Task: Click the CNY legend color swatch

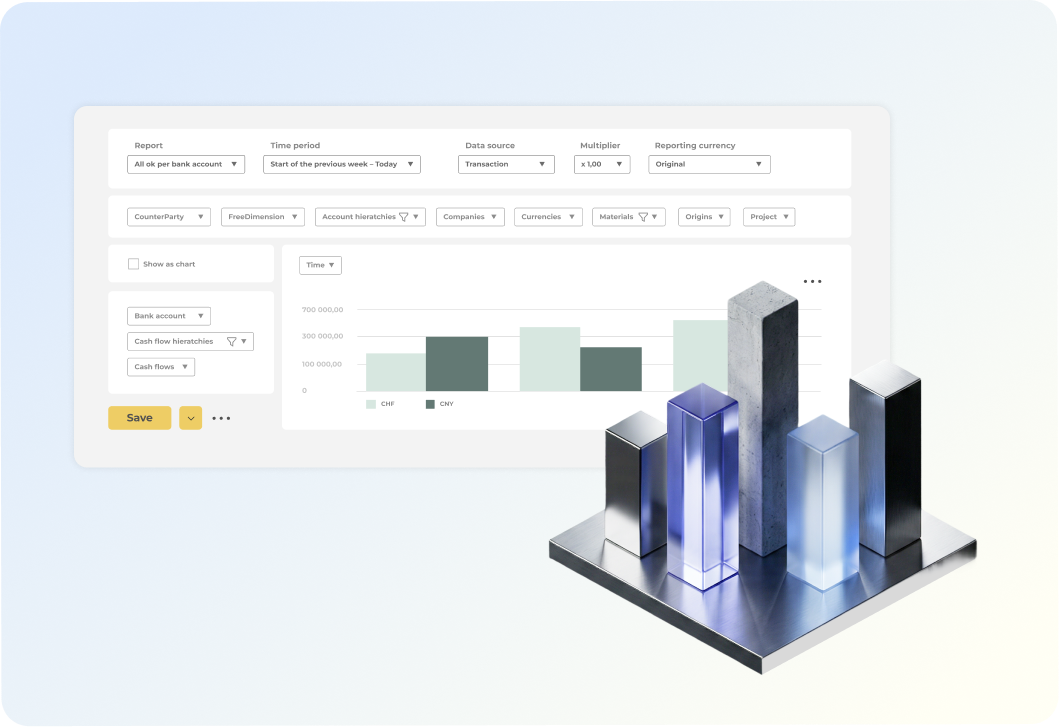Action: 430,404
